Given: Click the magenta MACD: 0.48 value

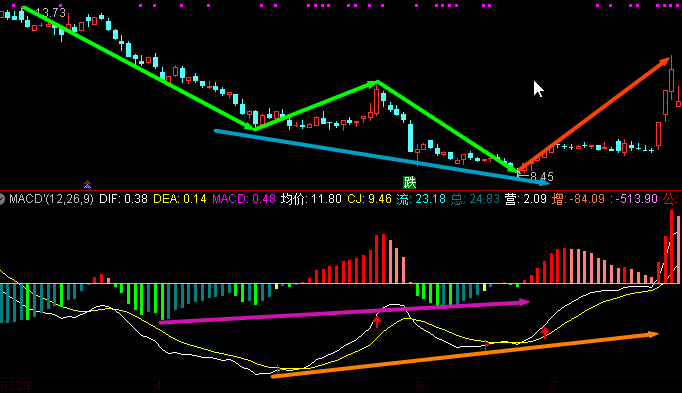Looking at the screenshot, I should (x=244, y=199).
